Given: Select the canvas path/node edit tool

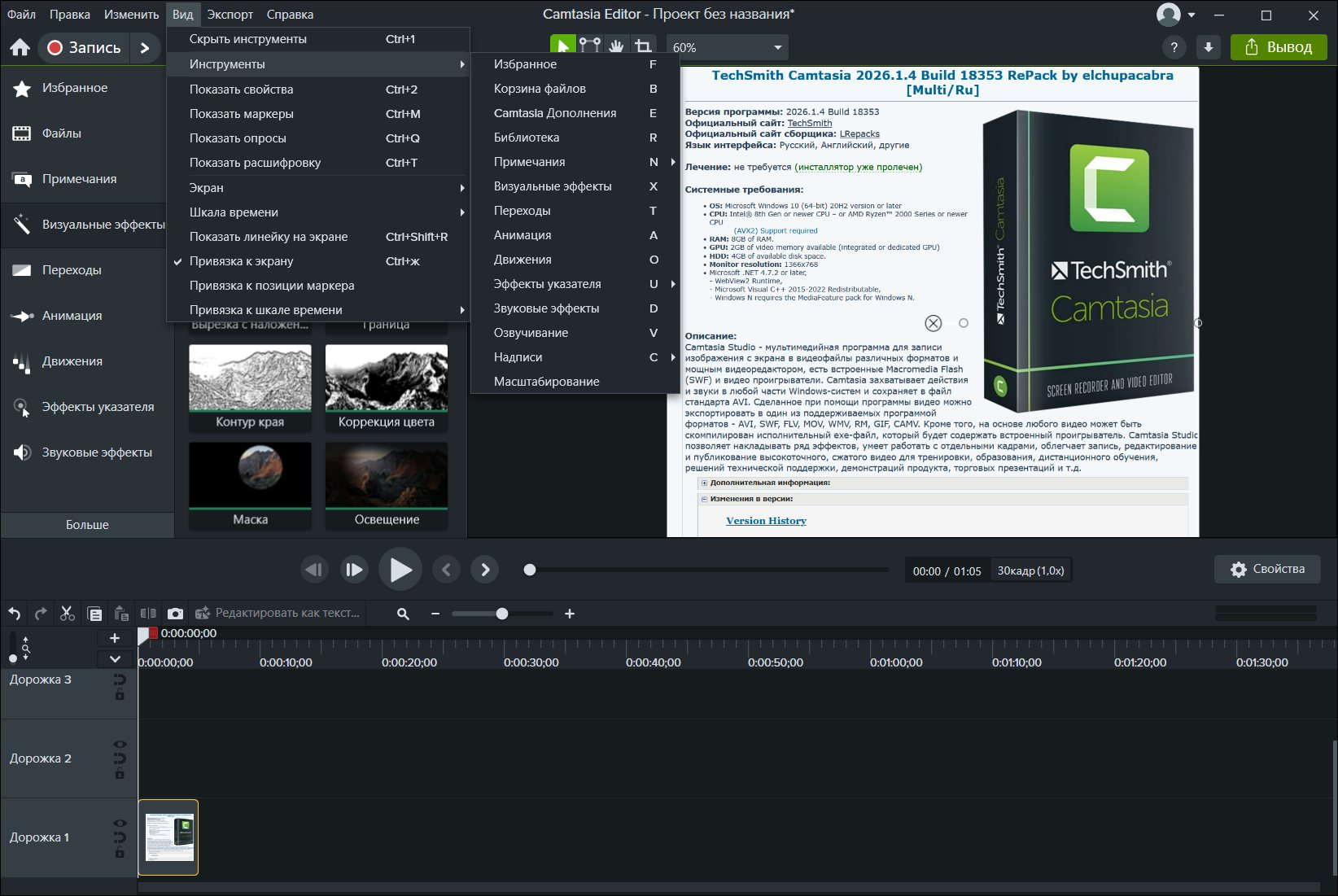Looking at the screenshot, I should click(590, 46).
